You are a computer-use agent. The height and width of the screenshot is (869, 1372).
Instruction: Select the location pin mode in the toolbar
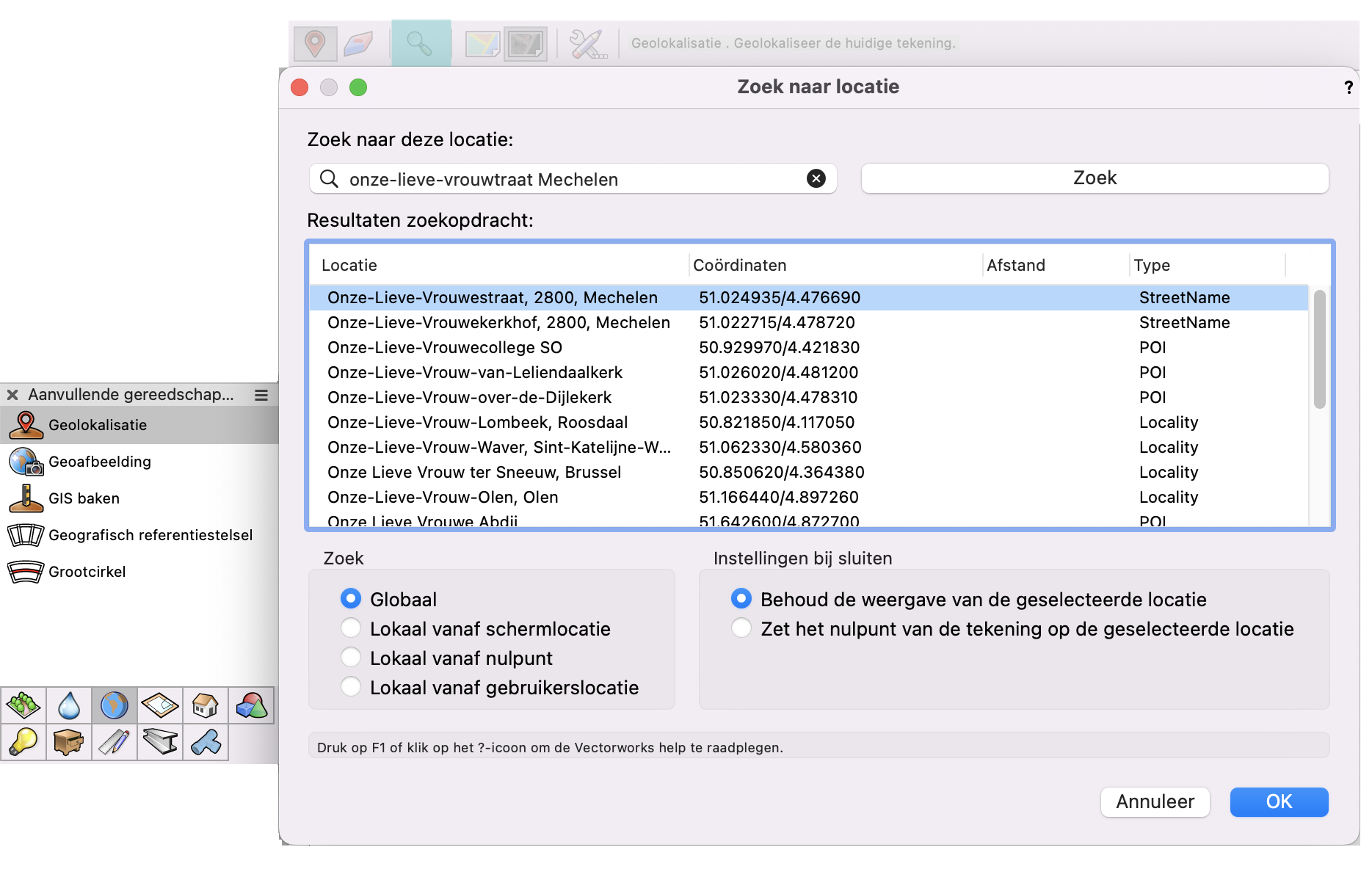[315, 44]
